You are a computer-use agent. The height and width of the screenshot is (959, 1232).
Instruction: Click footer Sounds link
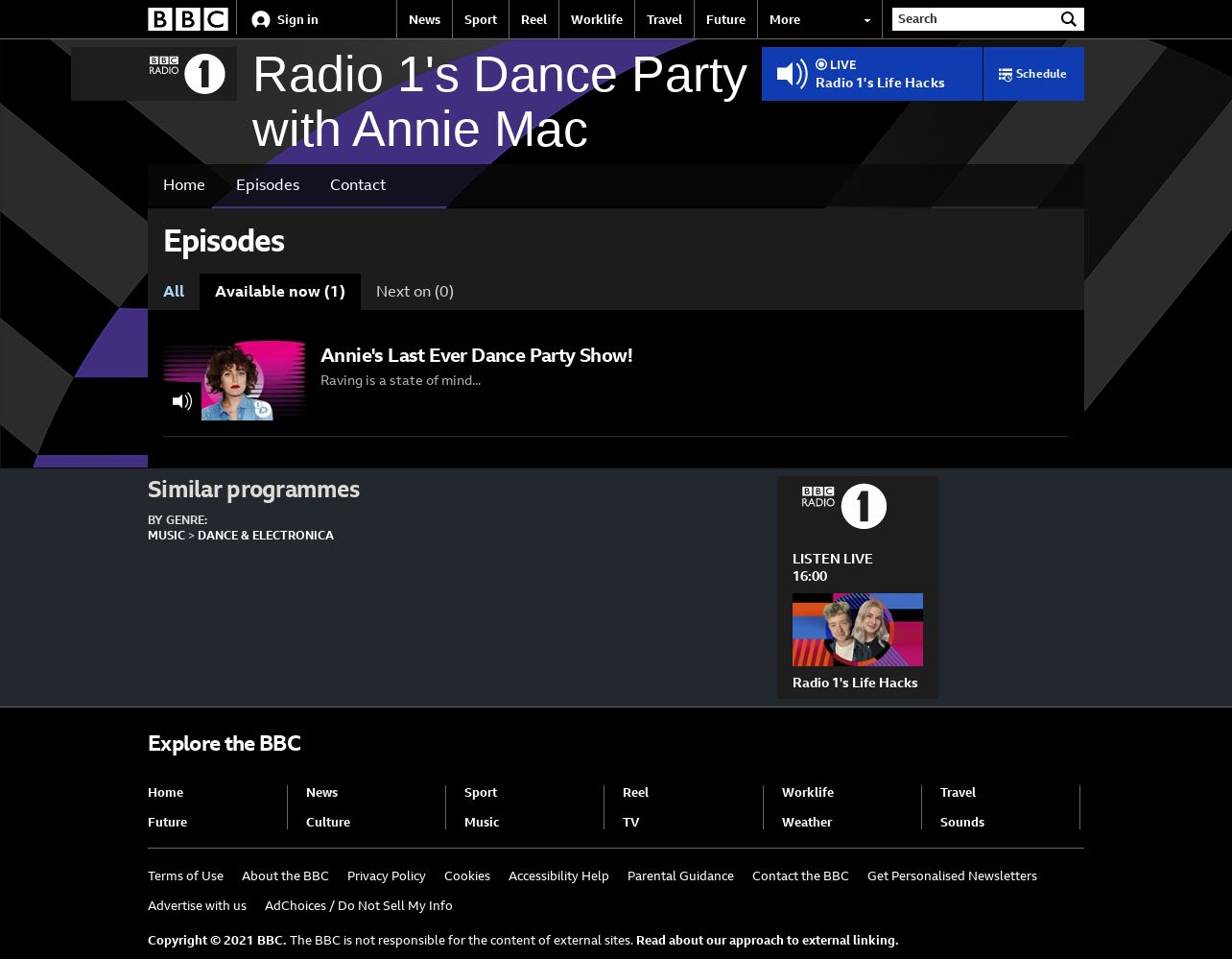pos(962,822)
